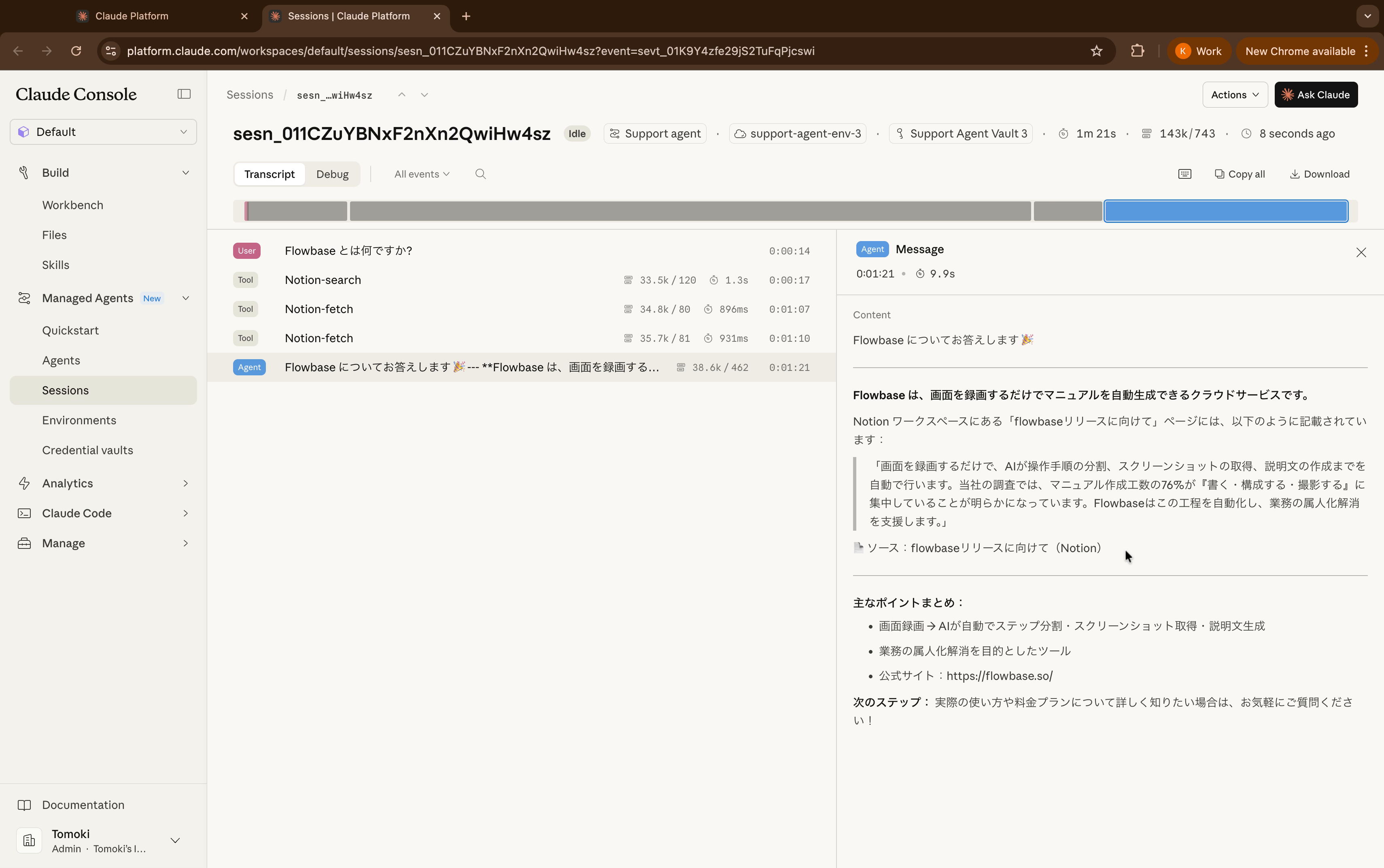
Task: Switch to the Transcript tab
Action: 270,174
